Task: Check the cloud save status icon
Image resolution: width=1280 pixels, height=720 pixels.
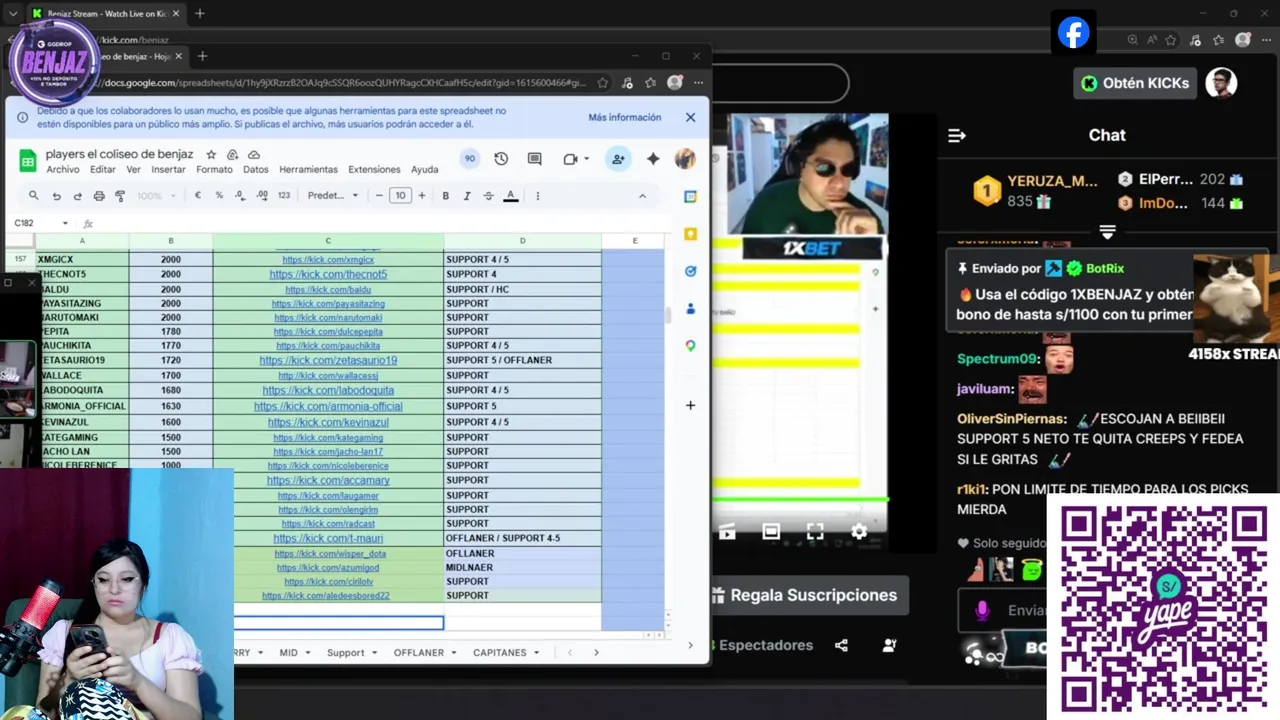Action: click(253, 155)
